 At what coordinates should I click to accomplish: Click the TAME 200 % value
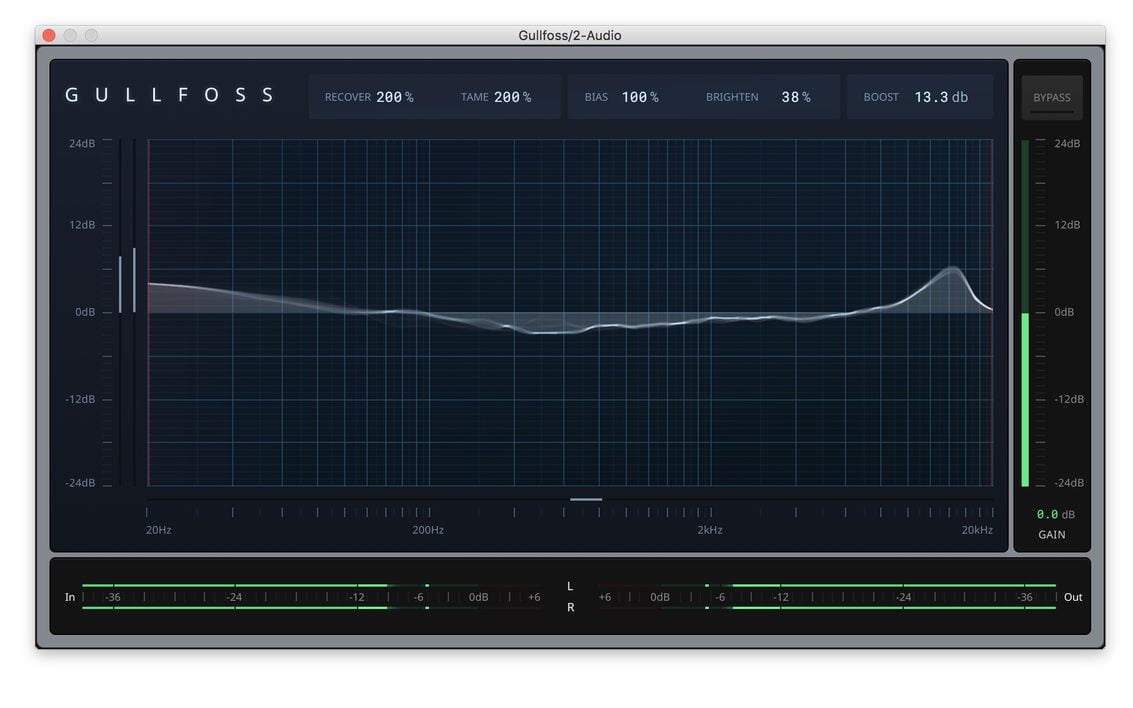tap(512, 97)
